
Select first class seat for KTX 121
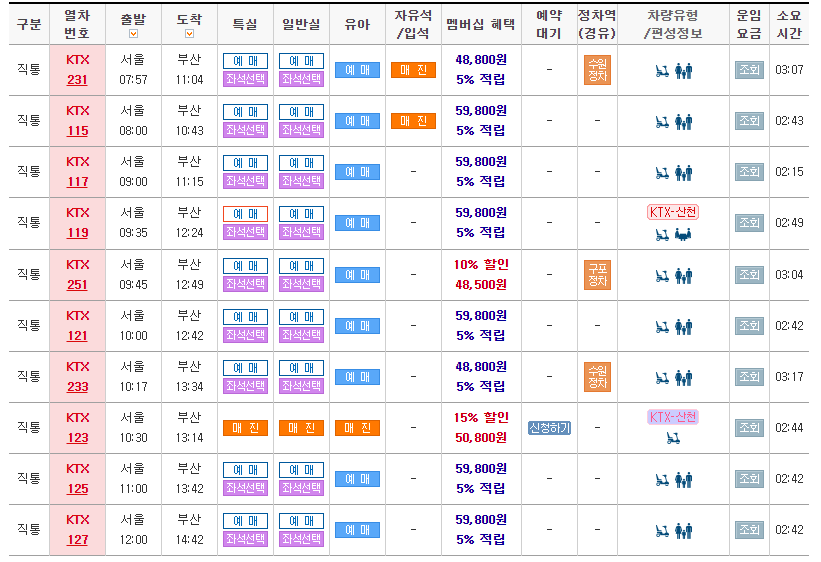tap(246, 335)
